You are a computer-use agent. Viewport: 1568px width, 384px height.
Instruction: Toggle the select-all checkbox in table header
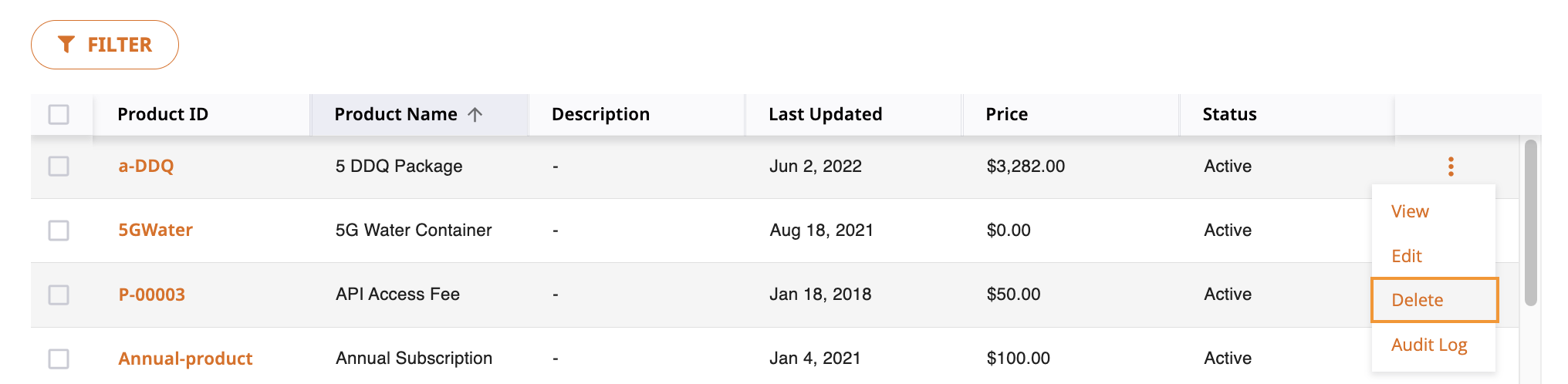(x=59, y=114)
